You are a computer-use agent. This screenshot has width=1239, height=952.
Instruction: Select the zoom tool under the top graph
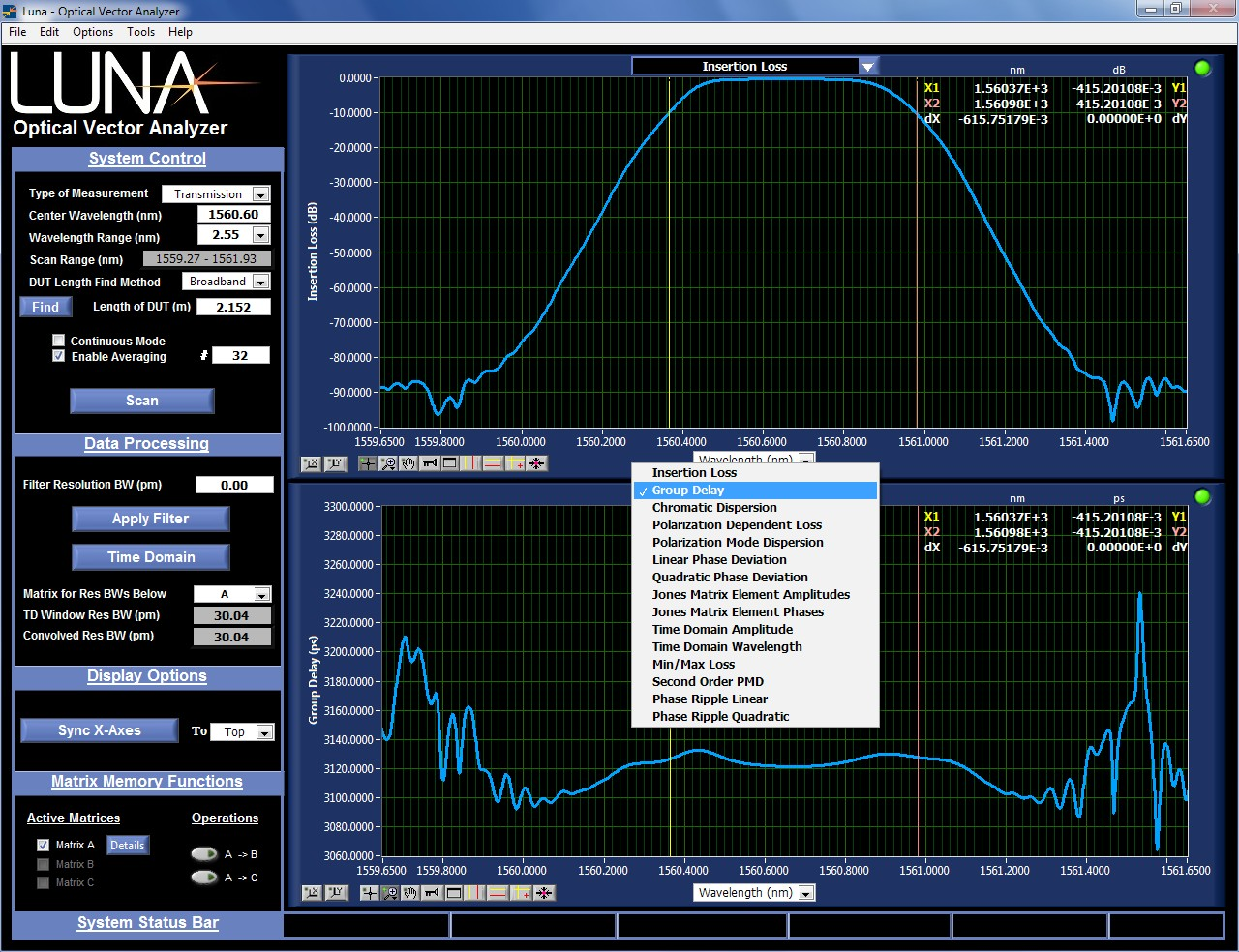(388, 463)
